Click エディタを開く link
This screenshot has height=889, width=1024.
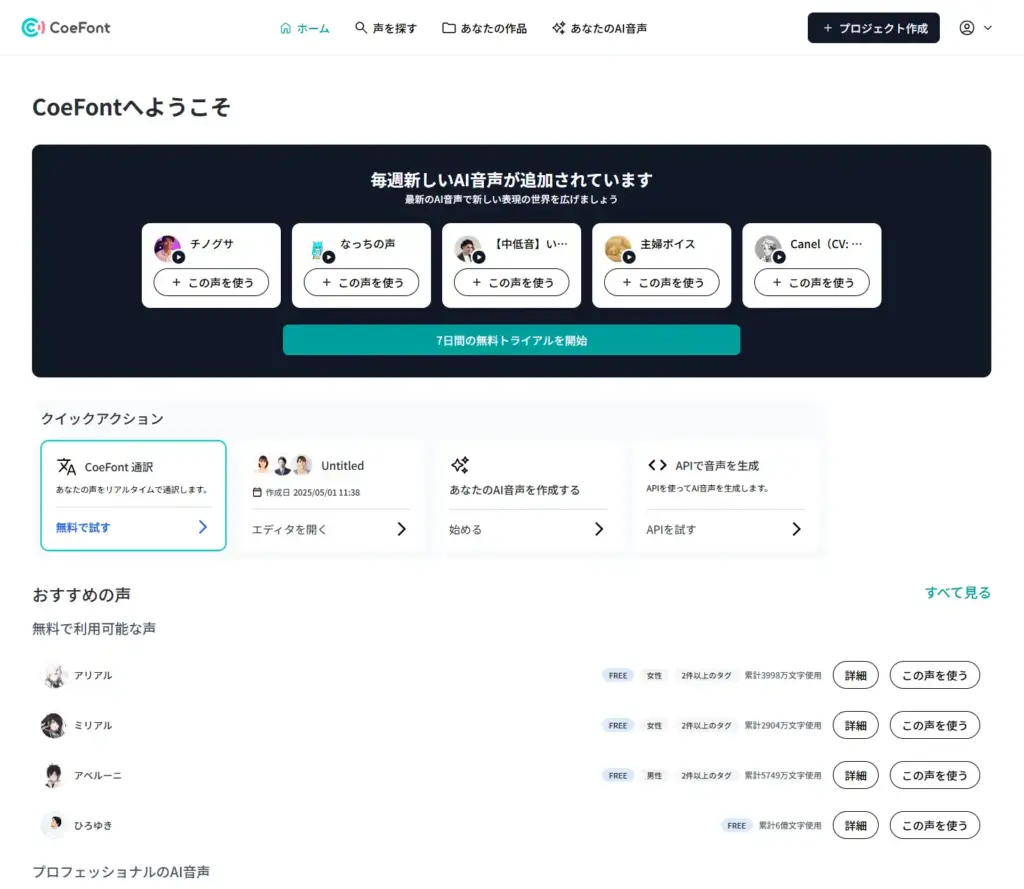point(289,530)
